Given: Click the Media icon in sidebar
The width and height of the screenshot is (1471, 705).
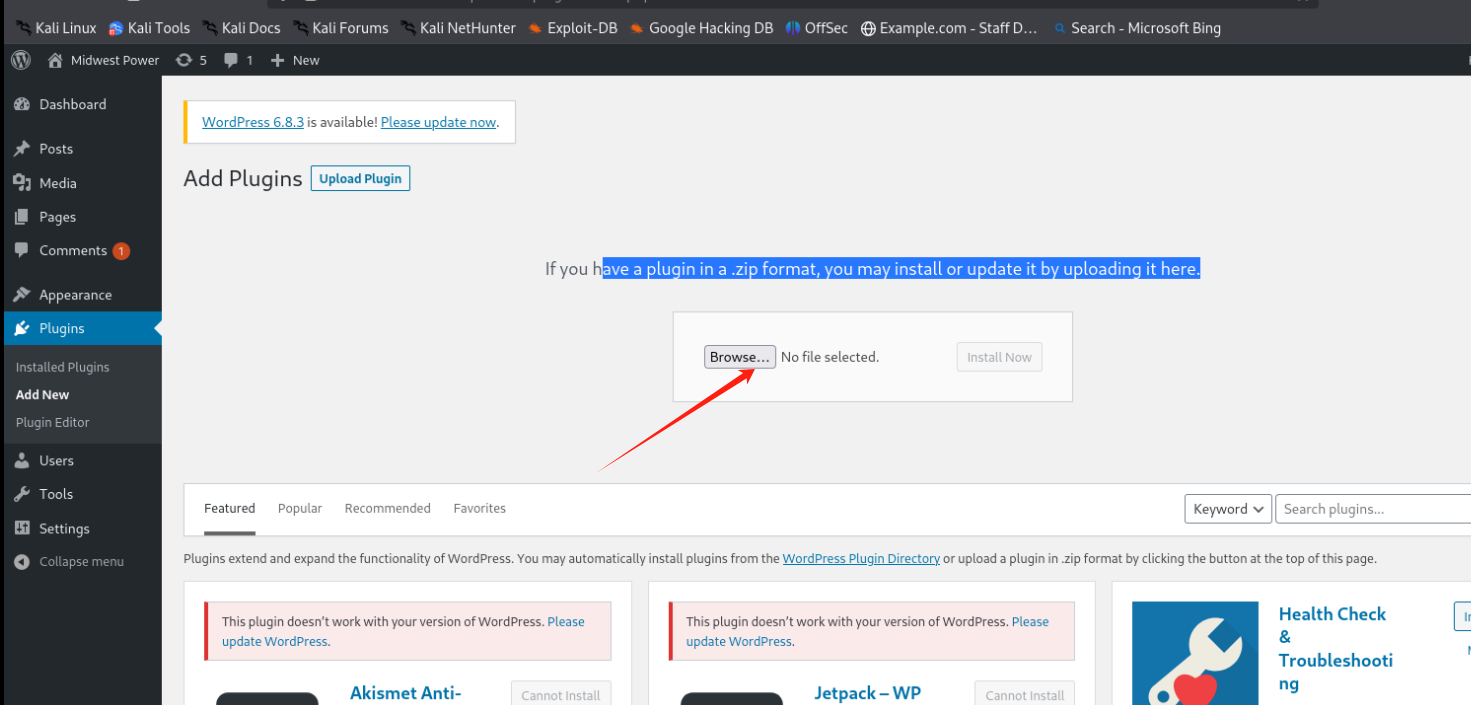Looking at the screenshot, I should 22,183.
